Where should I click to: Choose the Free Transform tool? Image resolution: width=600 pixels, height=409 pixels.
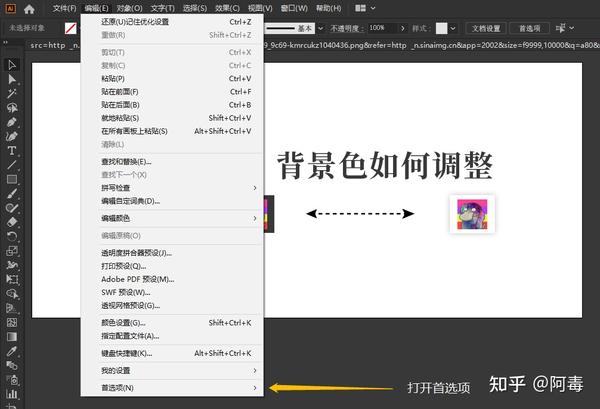tap(12, 279)
